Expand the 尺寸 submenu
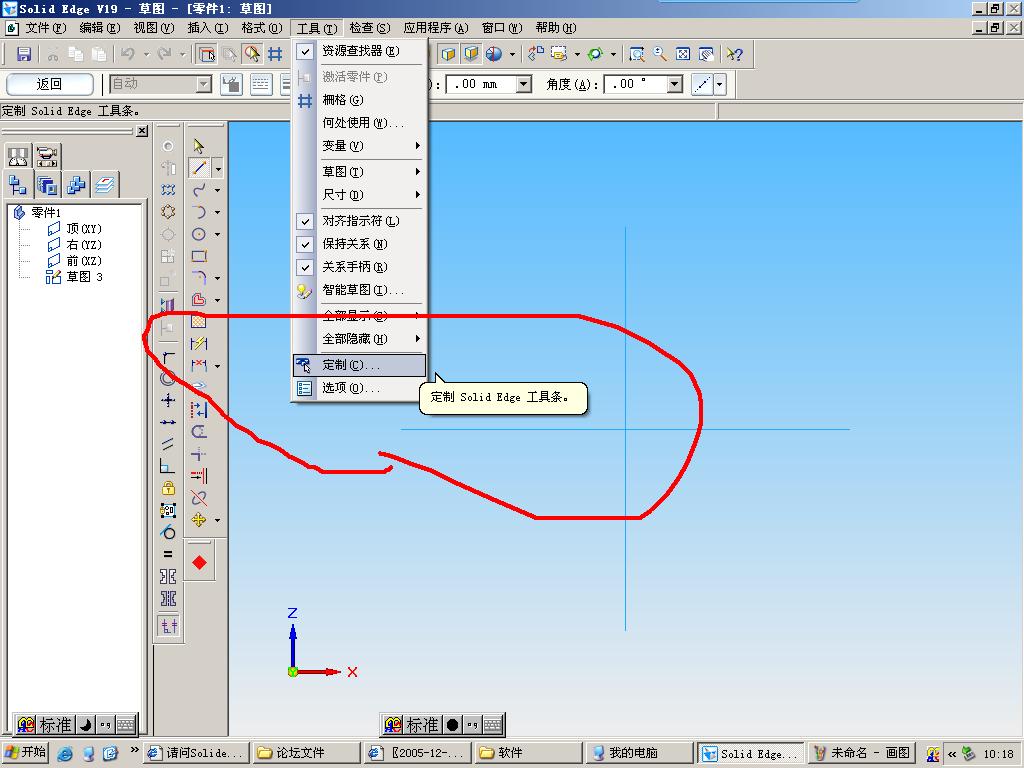1024x768 pixels. coord(359,195)
